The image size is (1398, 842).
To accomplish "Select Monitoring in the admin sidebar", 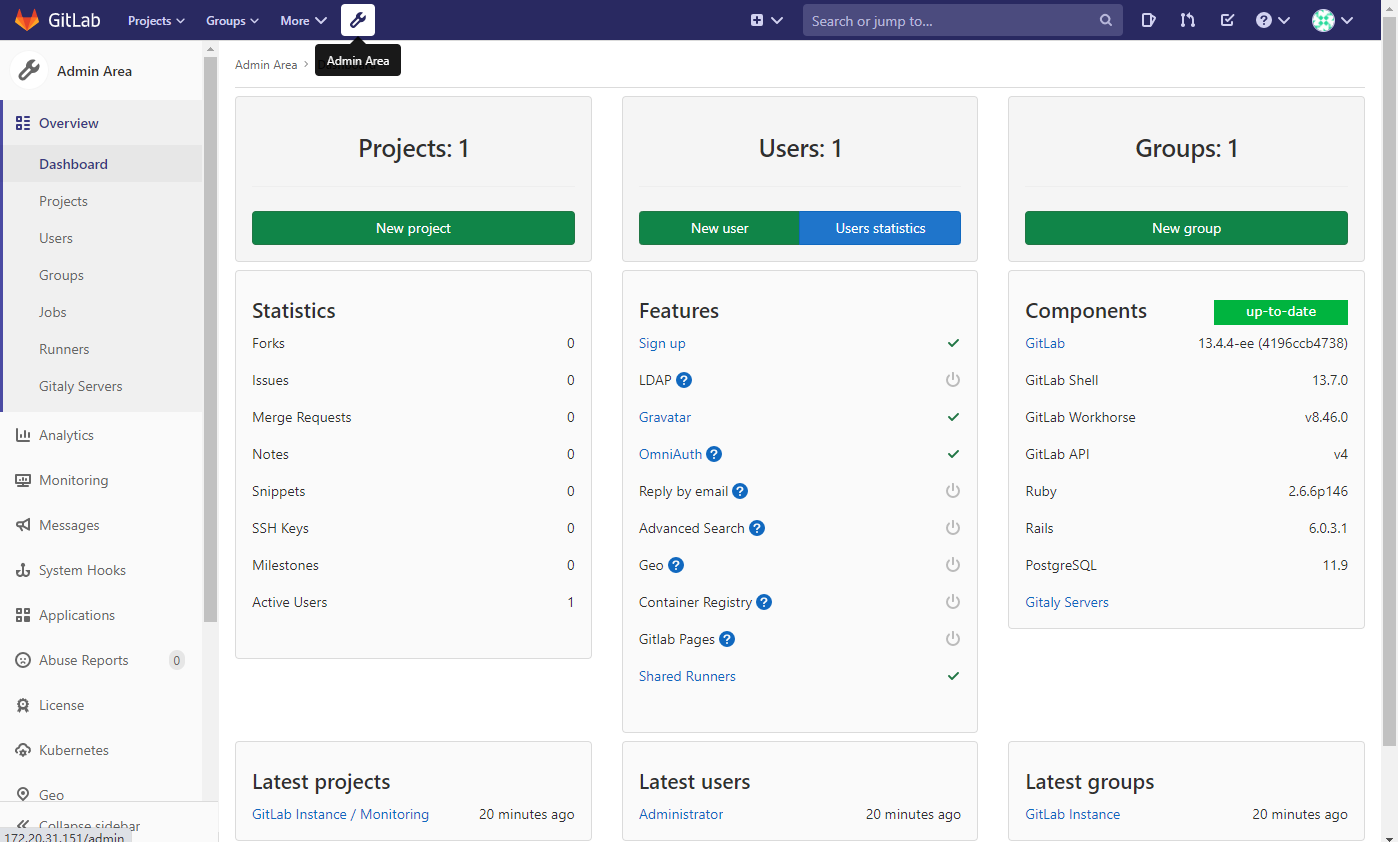I will [72, 480].
